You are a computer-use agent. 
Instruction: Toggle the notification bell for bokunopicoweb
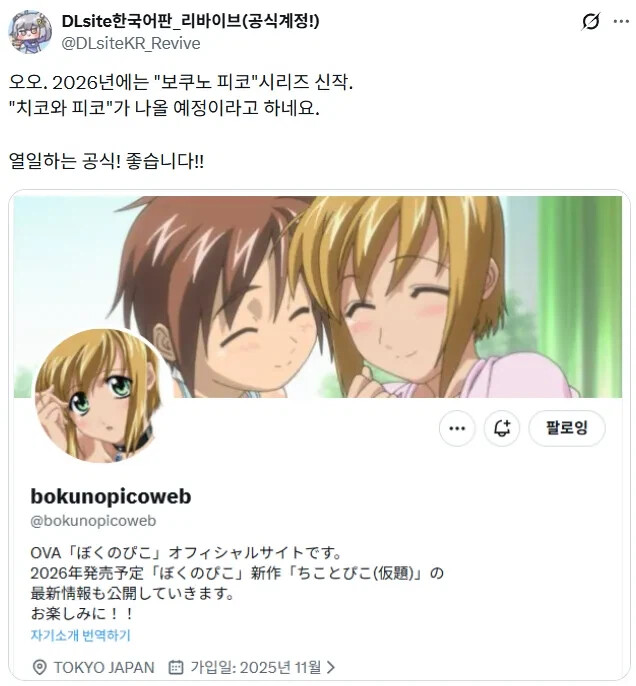tap(502, 428)
